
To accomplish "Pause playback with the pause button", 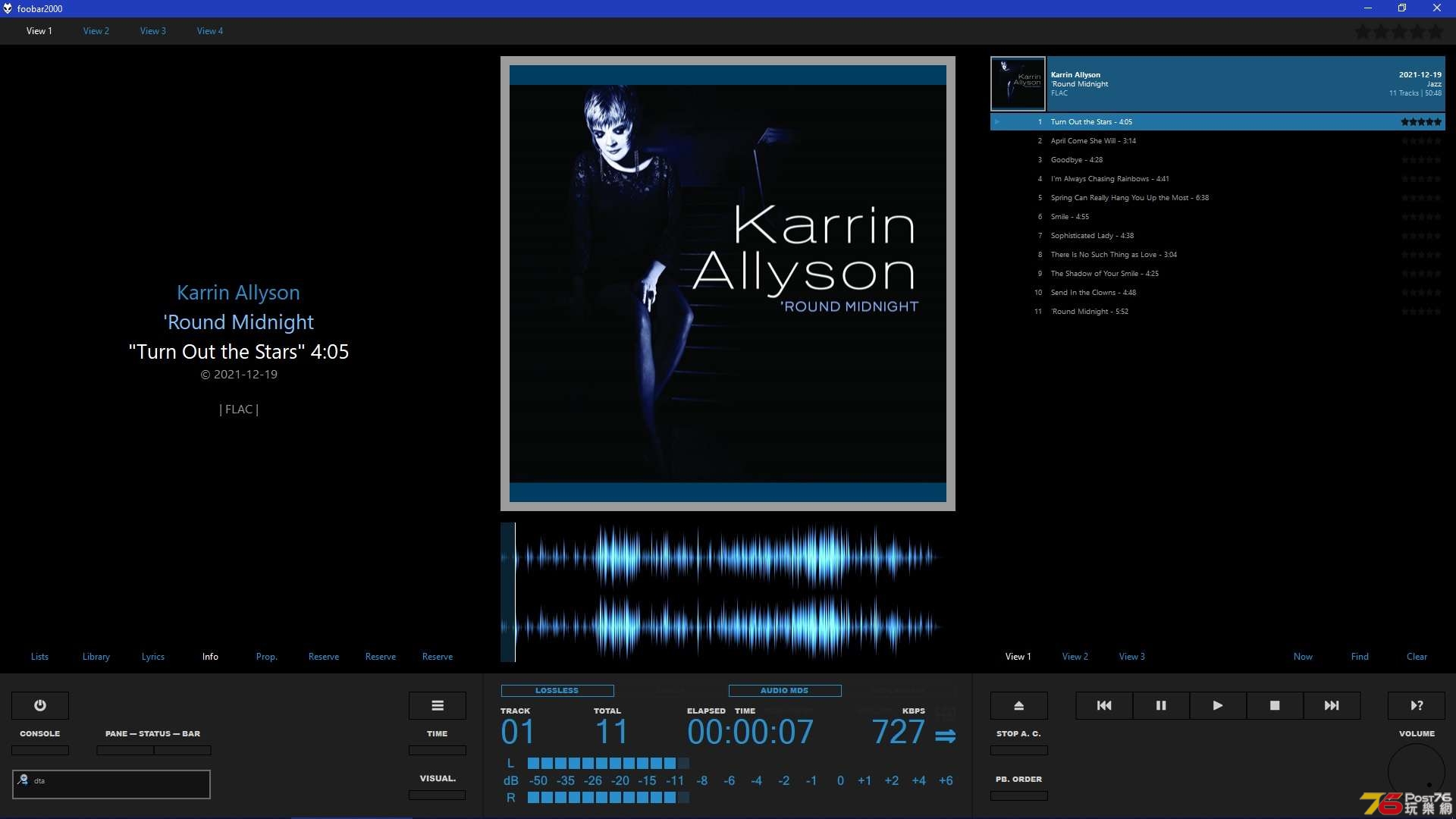I will (x=1161, y=705).
